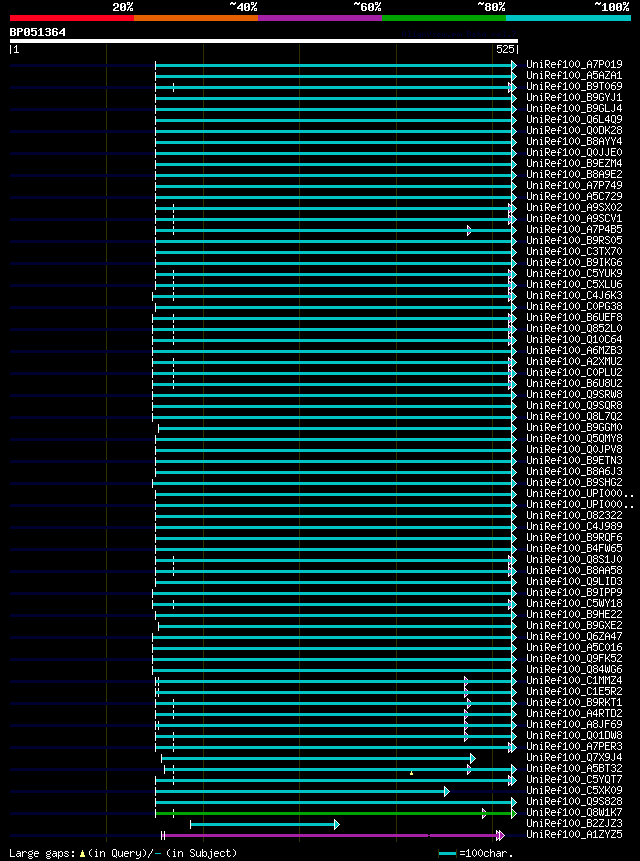
Task: Open hit UniRef100_C1MMZ4
Action: 574,680
